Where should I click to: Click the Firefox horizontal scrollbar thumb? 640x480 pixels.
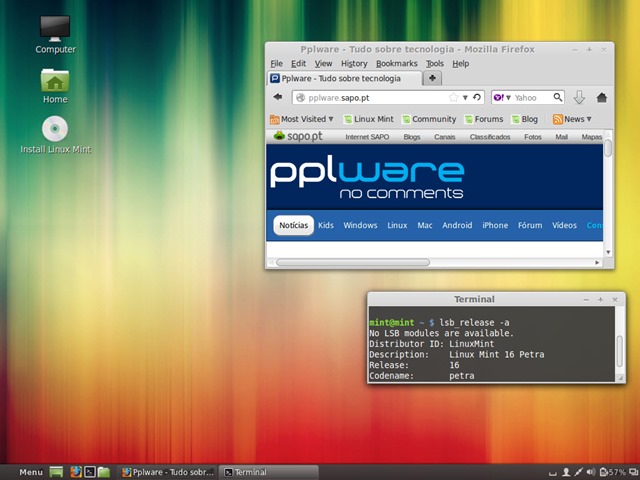[x=353, y=262]
